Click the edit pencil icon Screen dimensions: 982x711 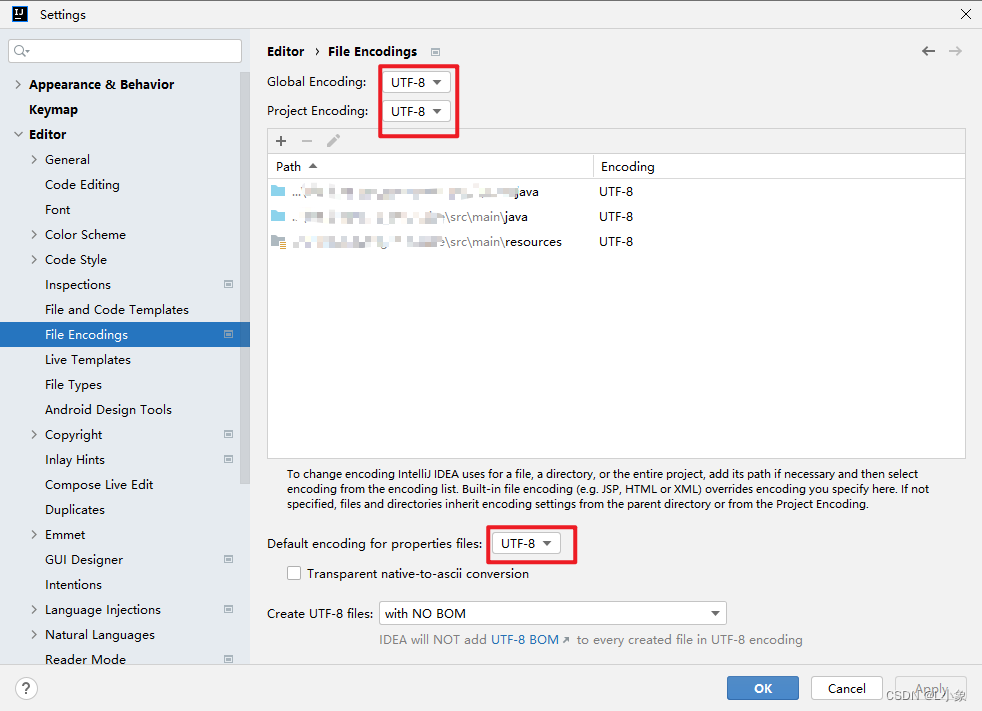[x=333, y=141]
